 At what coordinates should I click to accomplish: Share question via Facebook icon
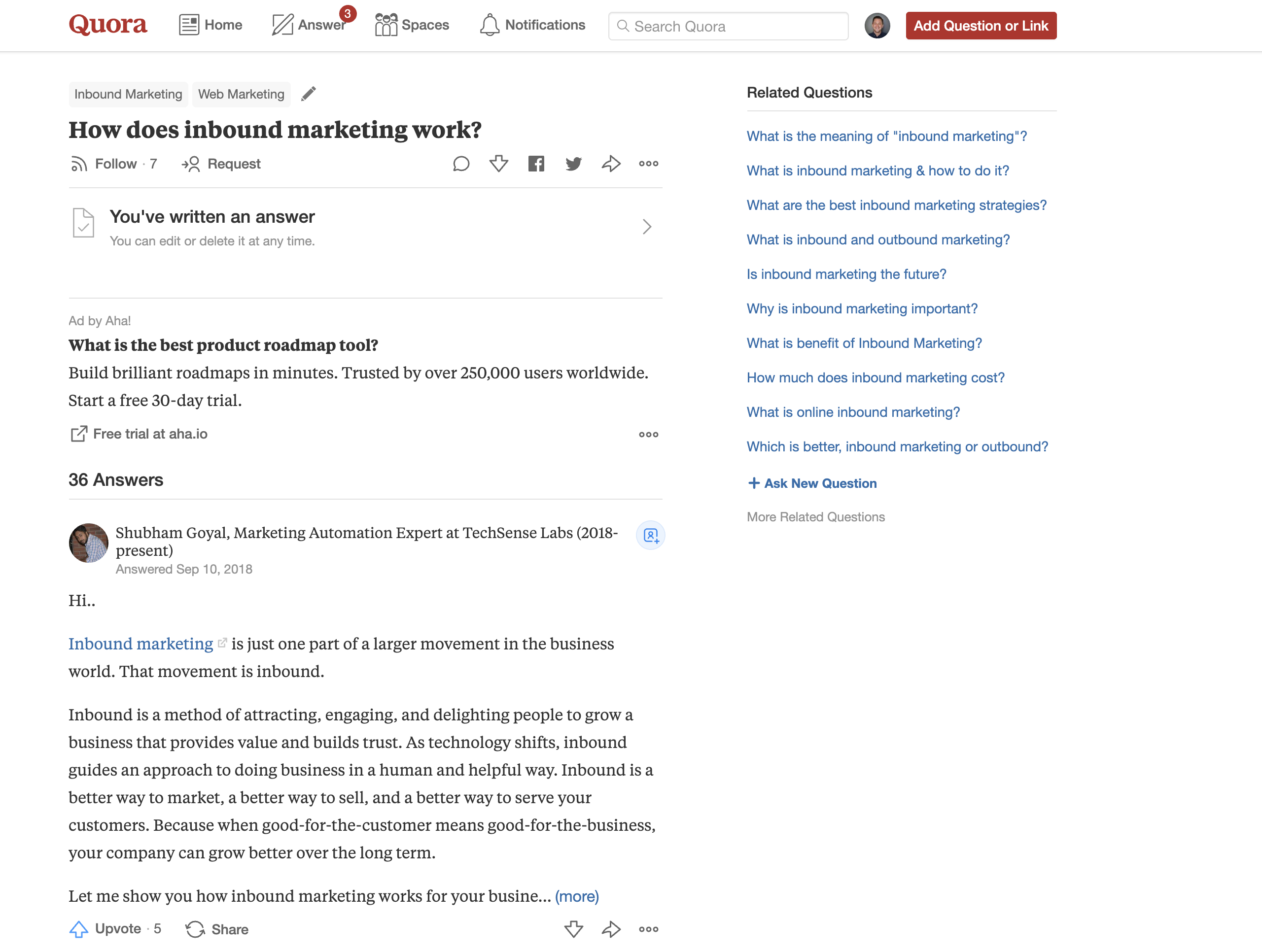click(x=536, y=164)
